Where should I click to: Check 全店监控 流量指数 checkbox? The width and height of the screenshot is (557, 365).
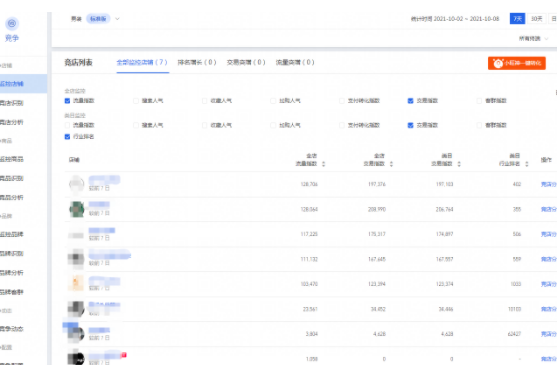tap(67, 101)
